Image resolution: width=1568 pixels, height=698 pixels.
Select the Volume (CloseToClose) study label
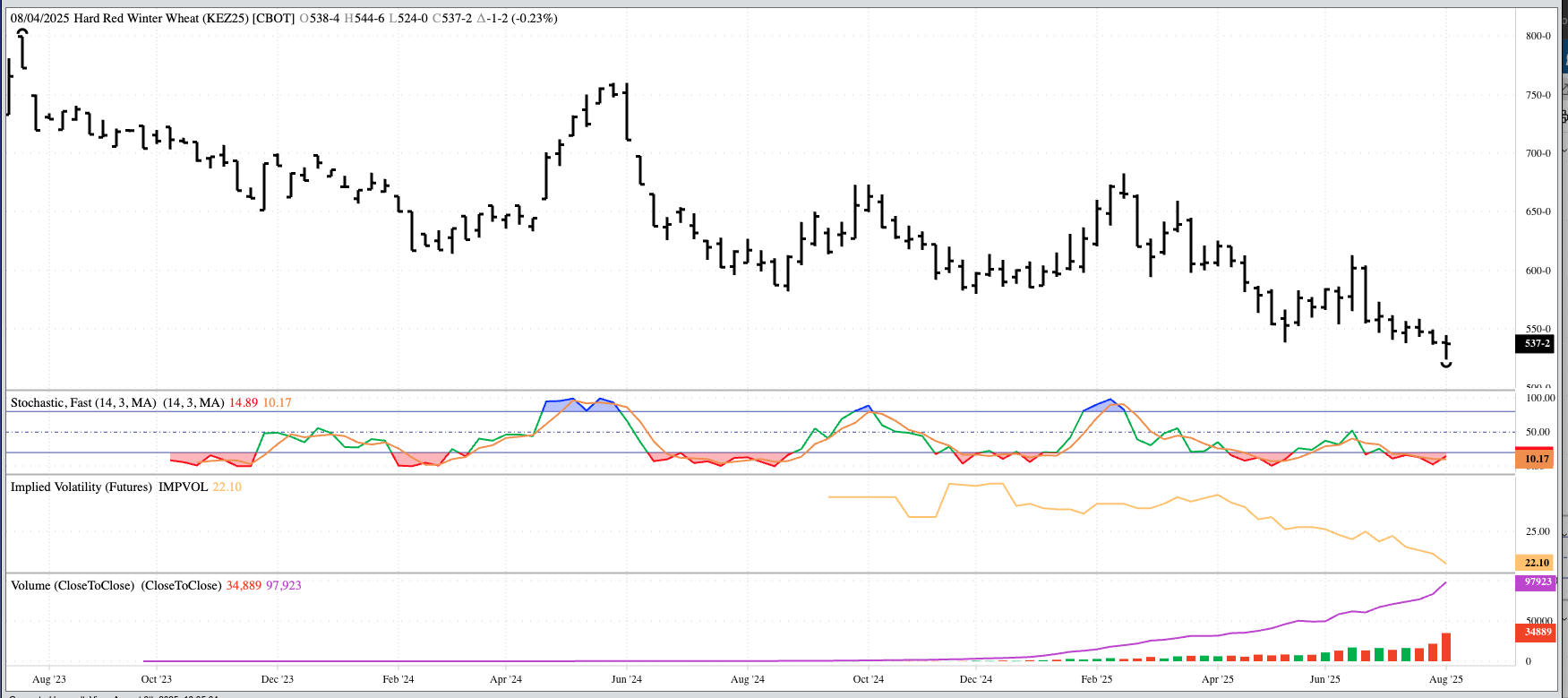[x=73, y=585]
